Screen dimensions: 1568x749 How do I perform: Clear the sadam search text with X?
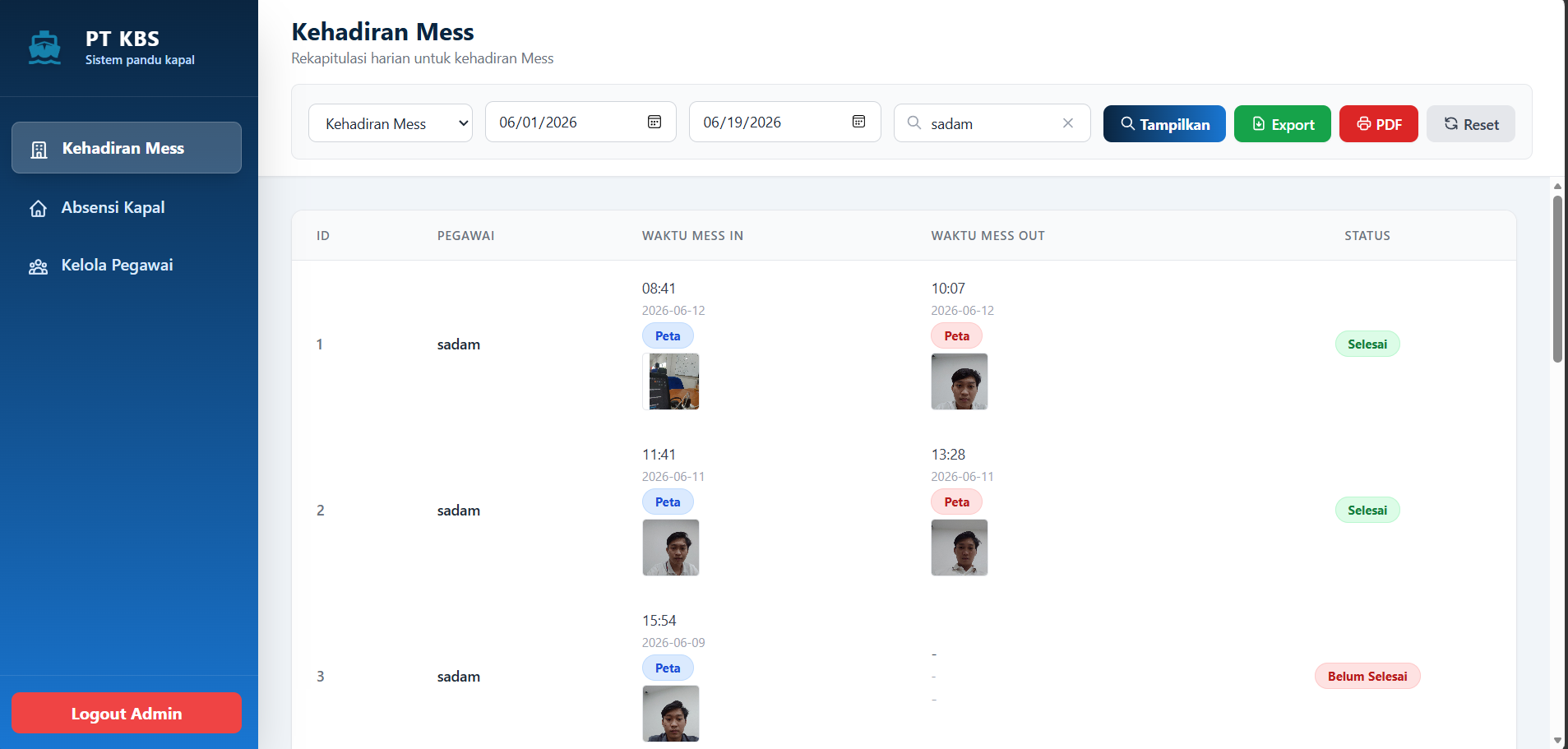coord(1068,123)
